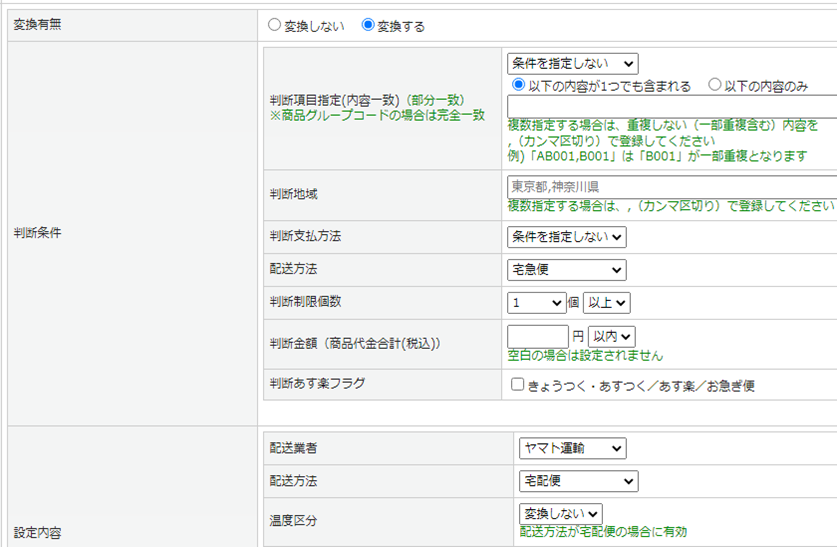Select the 変換する radio option
Screen dimensions: 837x547
click(368, 26)
